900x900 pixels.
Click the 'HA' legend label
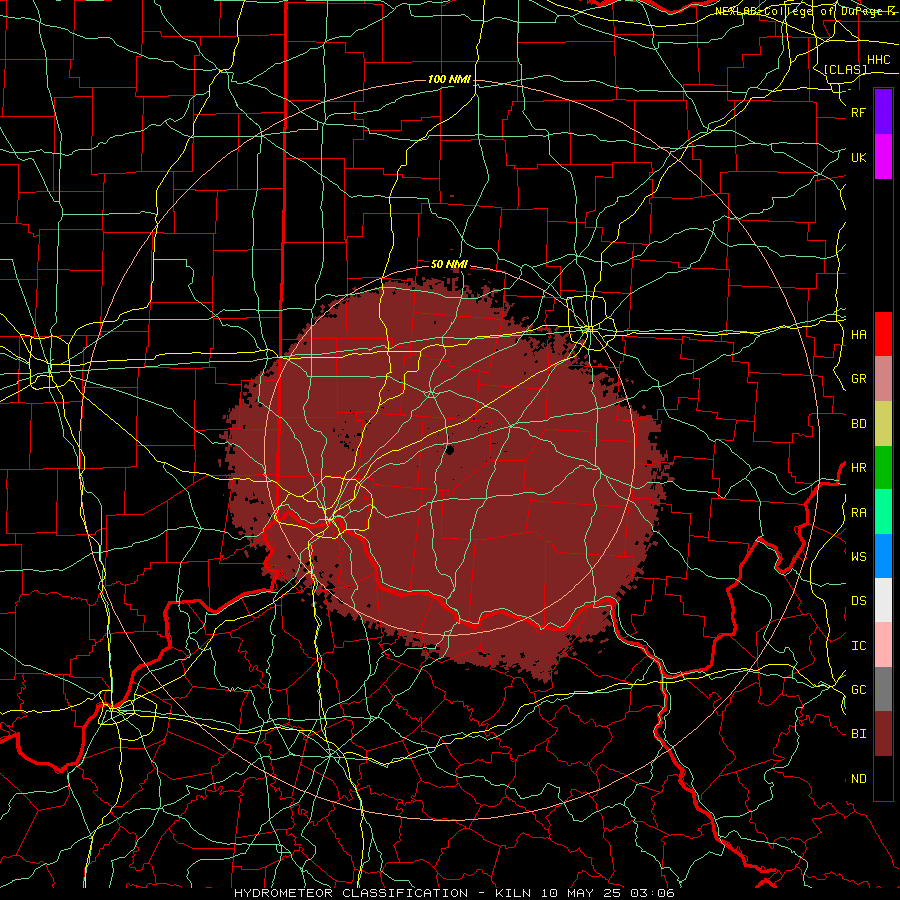(859, 335)
